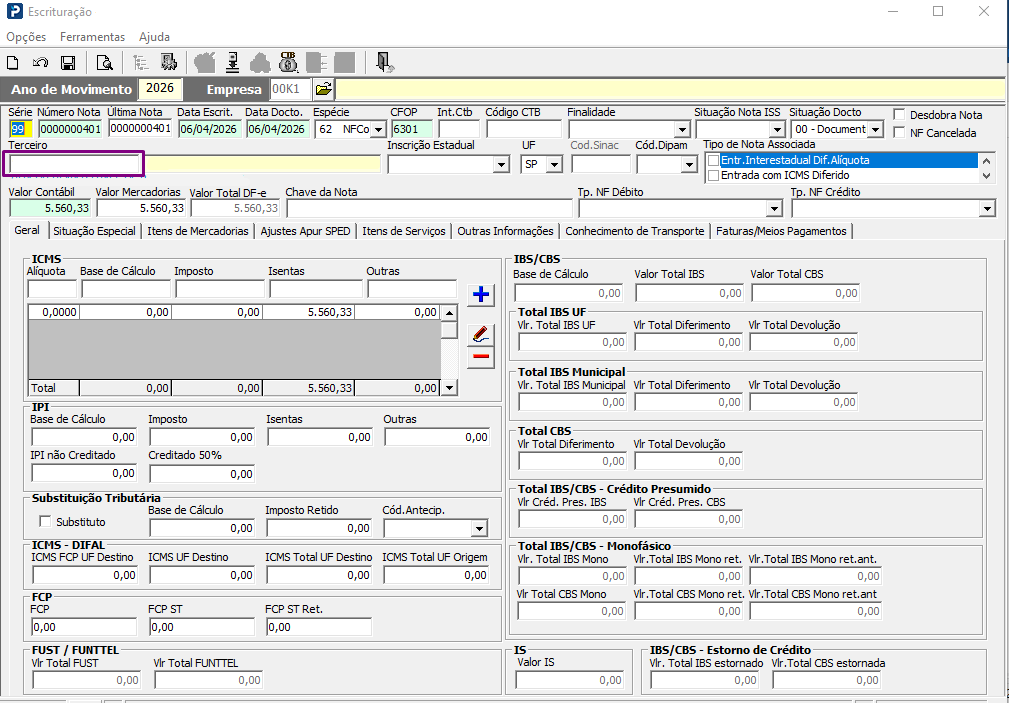Click the floppy disk save icon

pyautogui.click(x=68, y=62)
